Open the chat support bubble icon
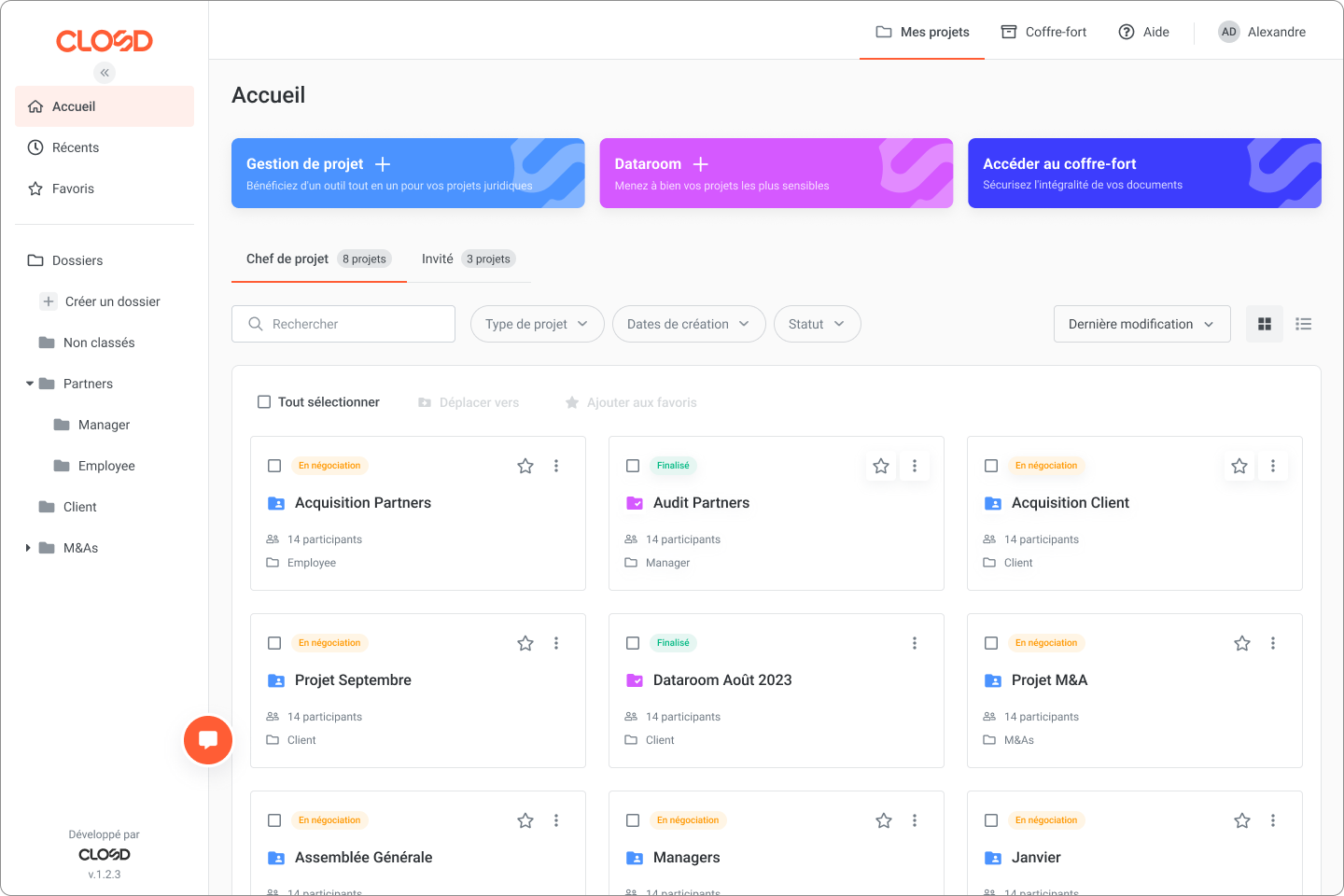Screen dimensions: 1344x896 click(x=208, y=740)
